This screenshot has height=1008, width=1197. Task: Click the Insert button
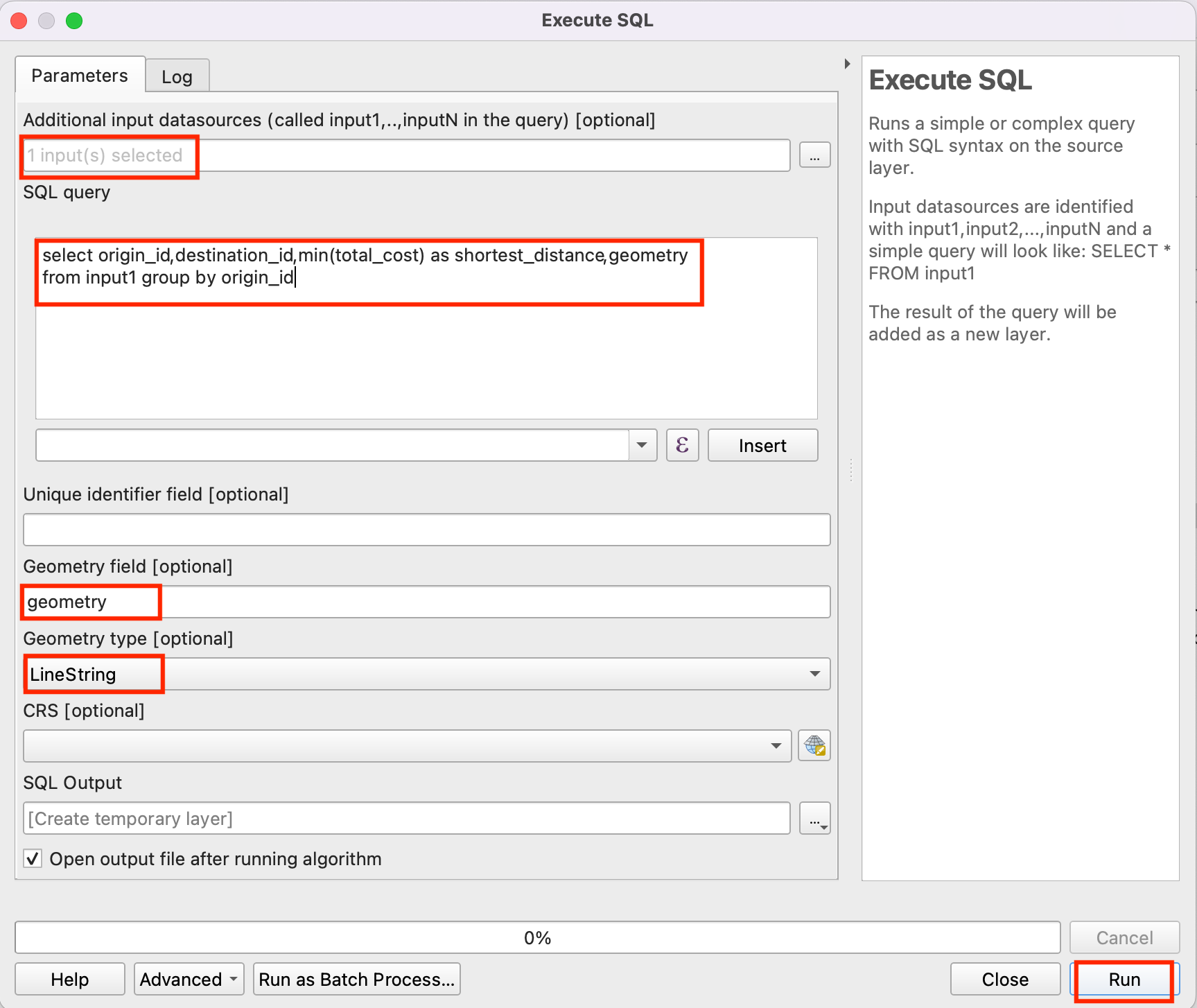click(x=762, y=445)
